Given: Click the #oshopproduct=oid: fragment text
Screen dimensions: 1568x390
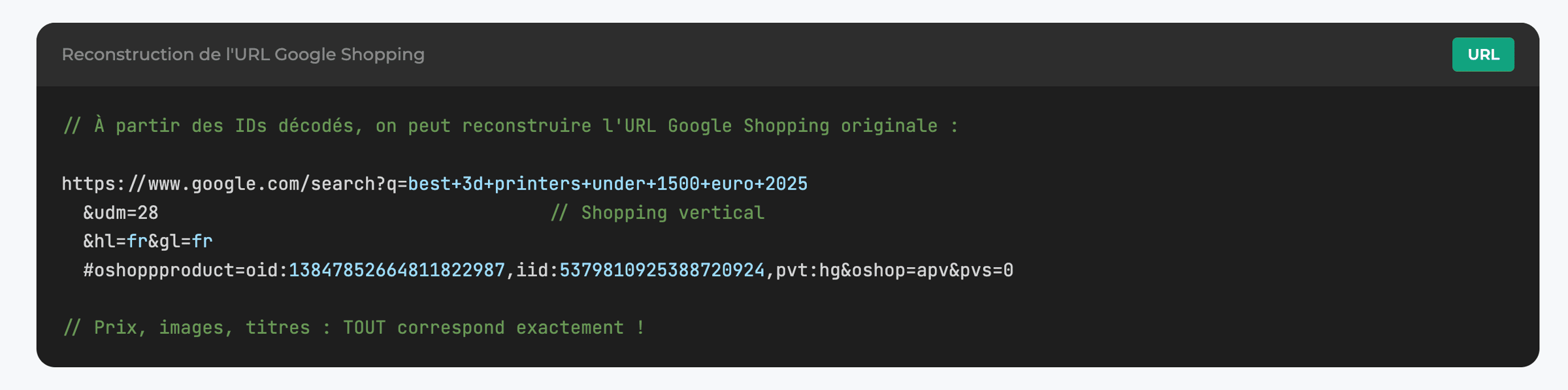Looking at the screenshot, I should (x=185, y=270).
